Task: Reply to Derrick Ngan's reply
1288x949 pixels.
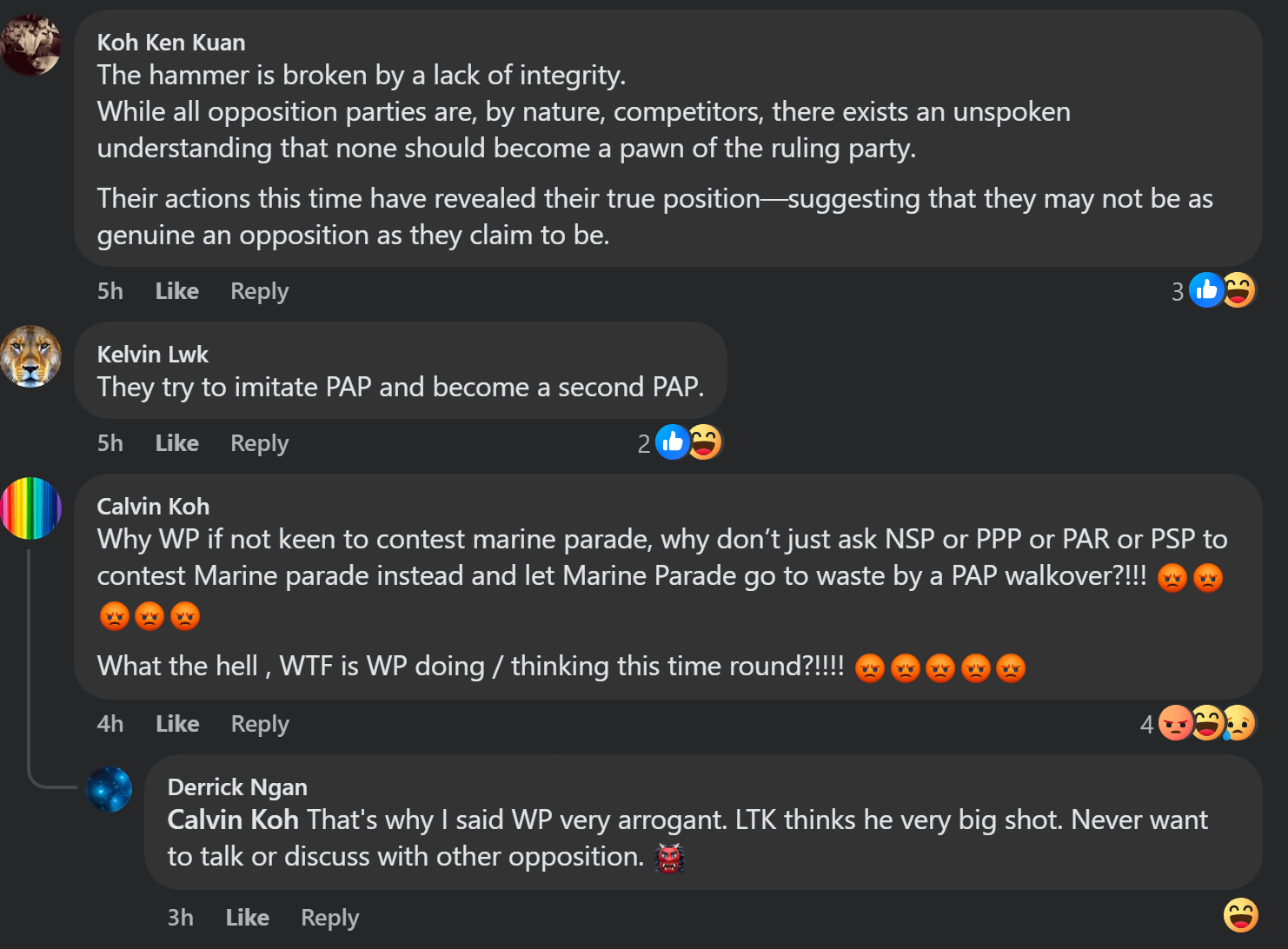Action: click(x=329, y=918)
